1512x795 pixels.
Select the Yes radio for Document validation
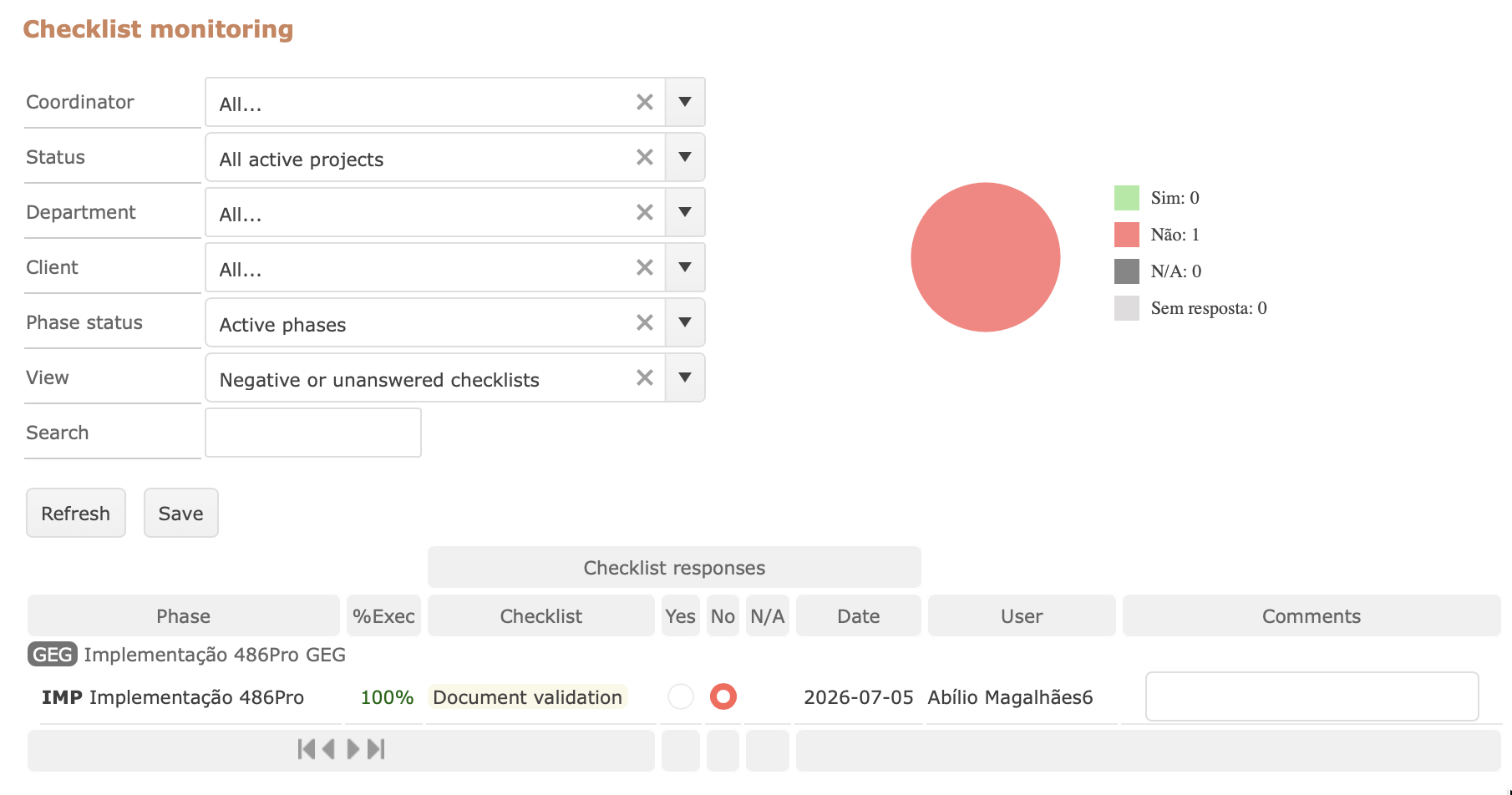click(681, 696)
